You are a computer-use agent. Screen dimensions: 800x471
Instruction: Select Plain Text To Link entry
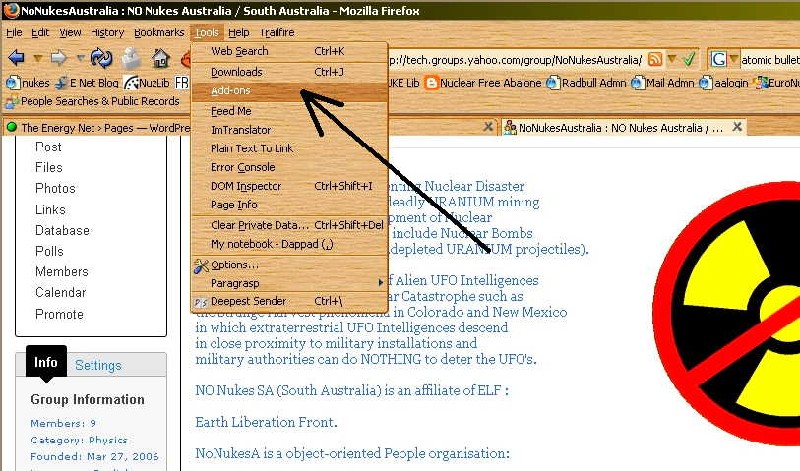click(x=289, y=148)
